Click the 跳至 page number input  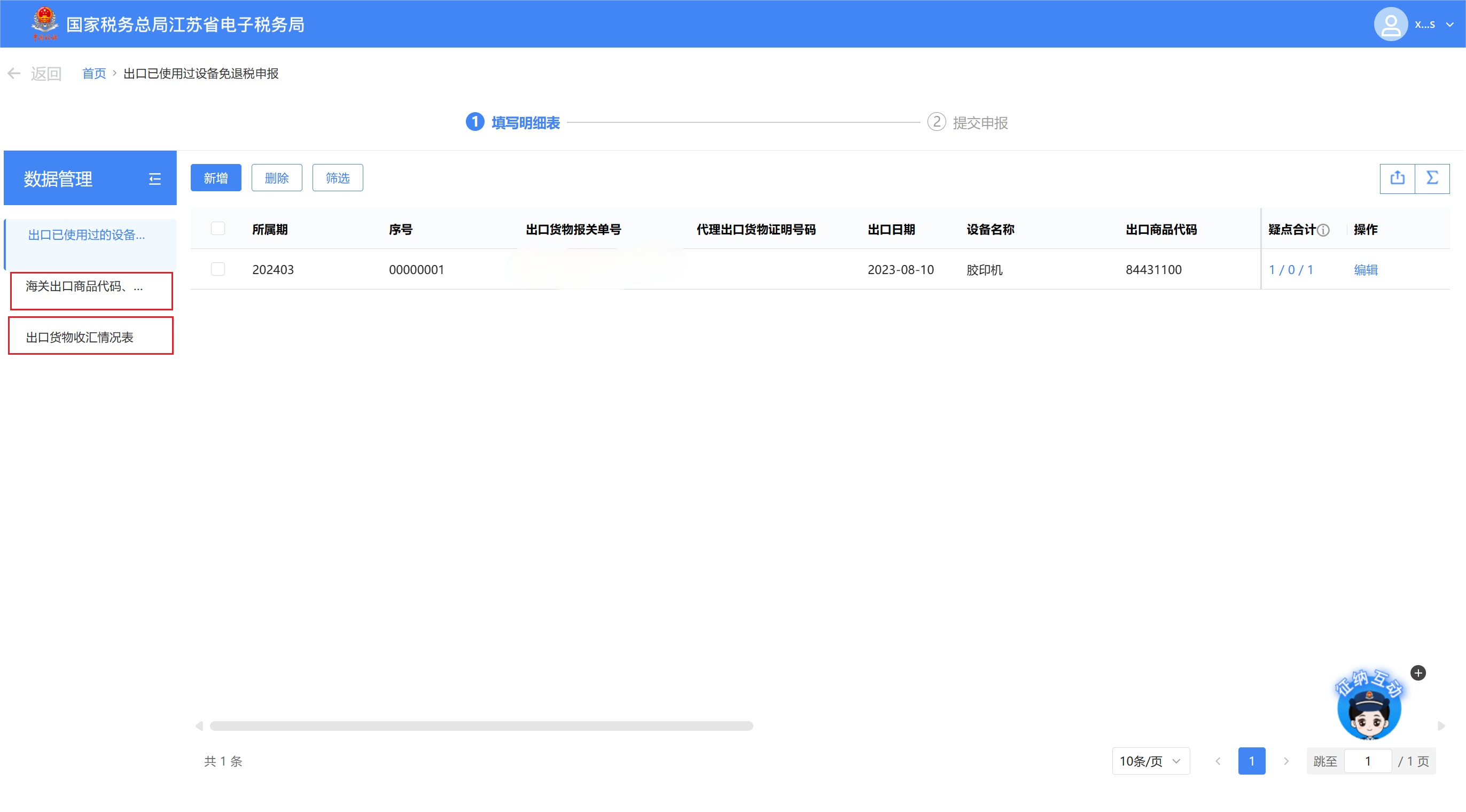point(1367,761)
